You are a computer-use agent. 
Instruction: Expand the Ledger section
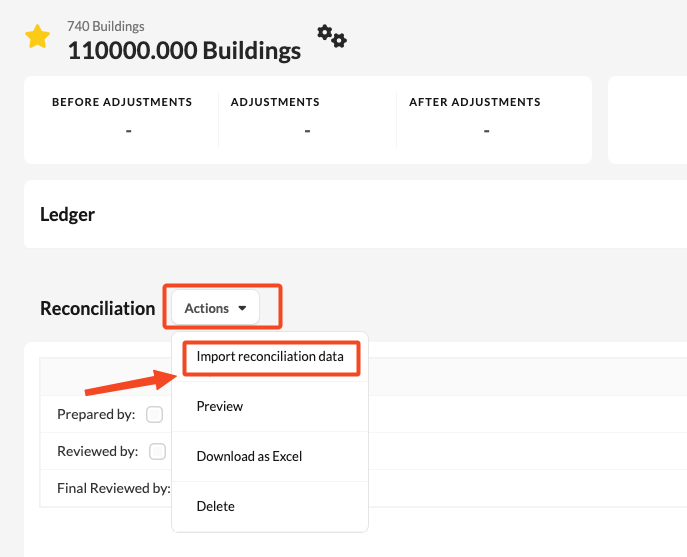click(68, 214)
